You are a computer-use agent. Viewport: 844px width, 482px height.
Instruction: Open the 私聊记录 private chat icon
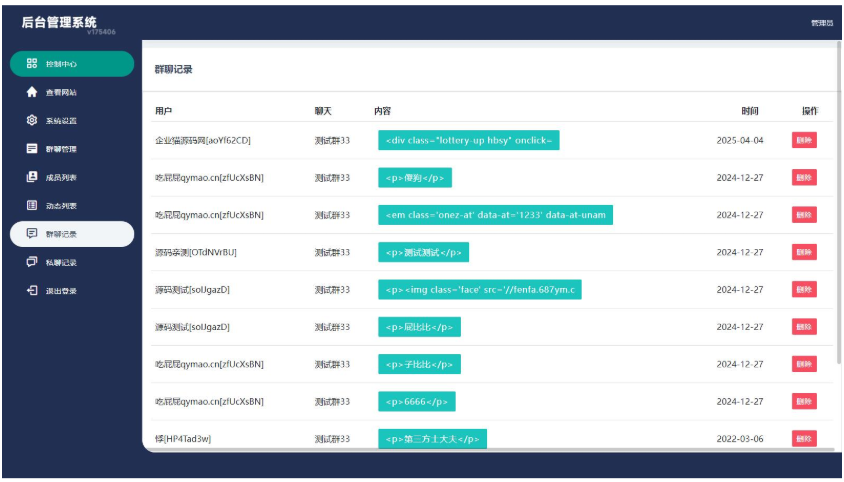click(x=32, y=262)
